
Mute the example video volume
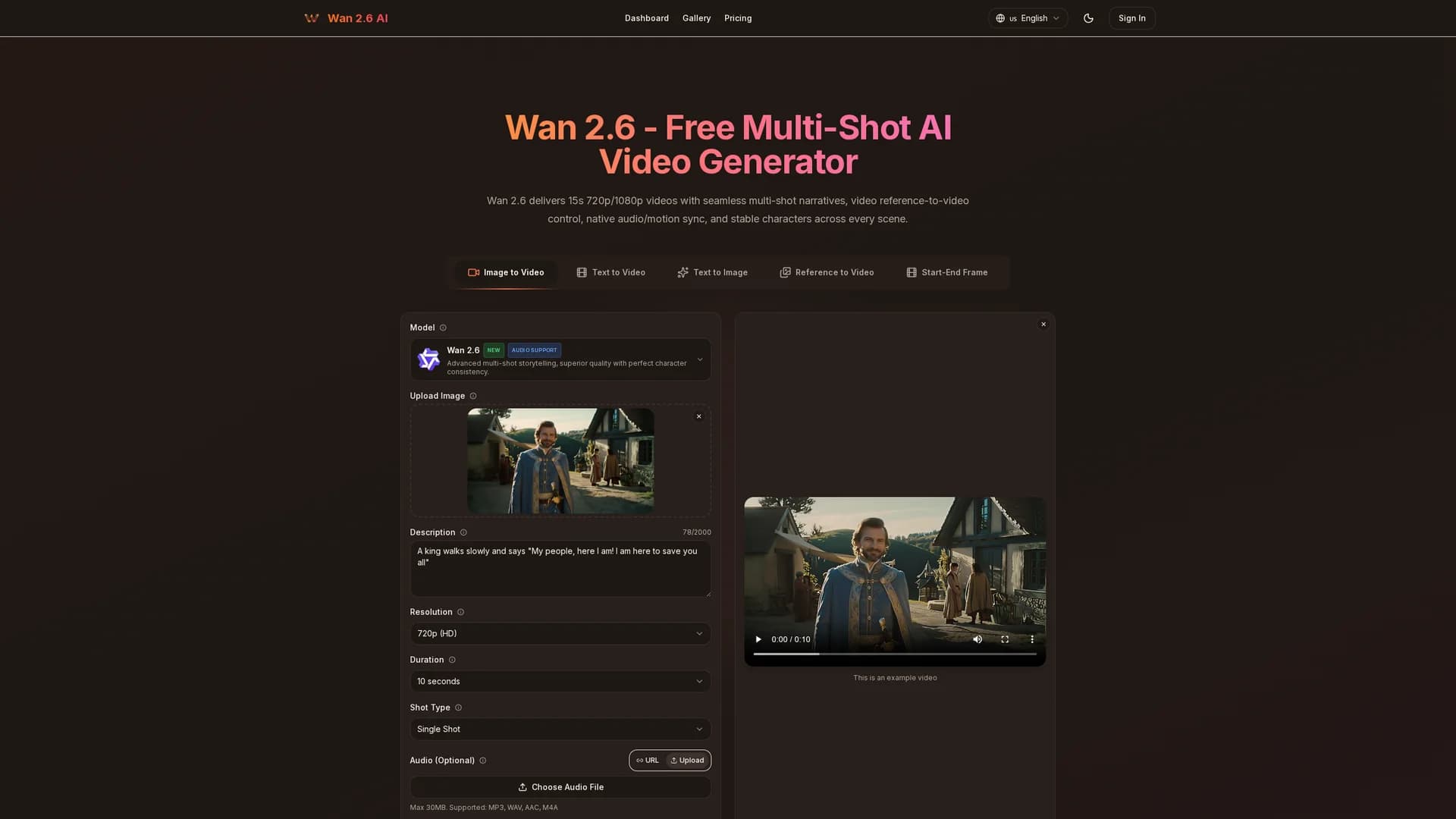977,639
